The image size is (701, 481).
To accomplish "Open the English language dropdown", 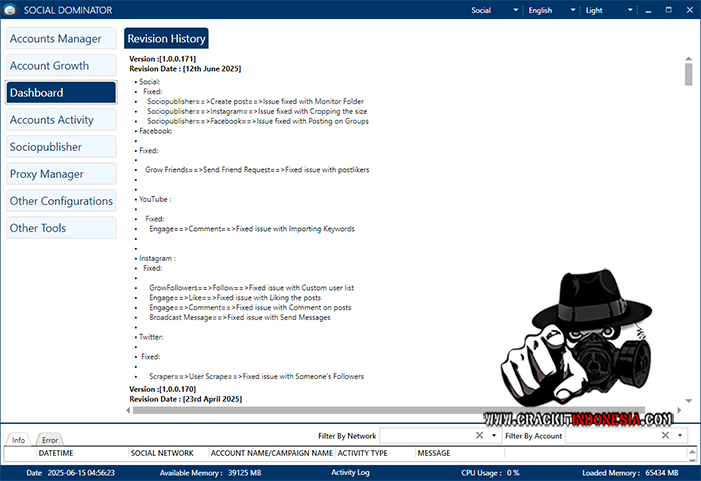I will point(552,10).
